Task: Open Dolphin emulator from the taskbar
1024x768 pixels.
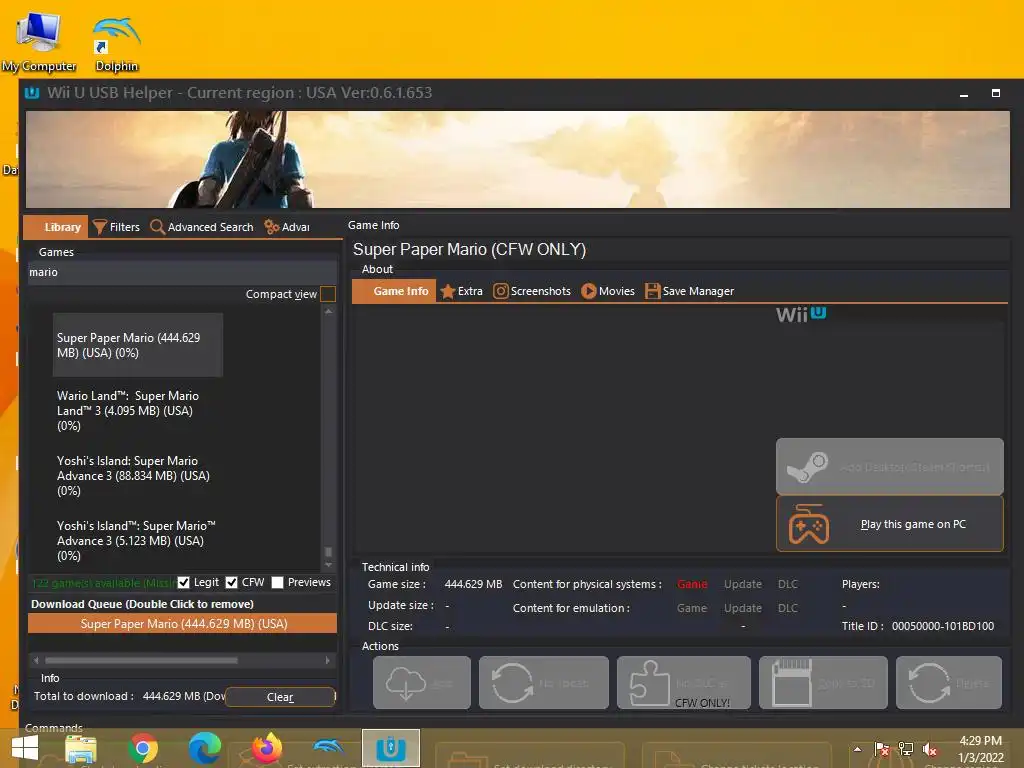Action: tap(328, 747)
